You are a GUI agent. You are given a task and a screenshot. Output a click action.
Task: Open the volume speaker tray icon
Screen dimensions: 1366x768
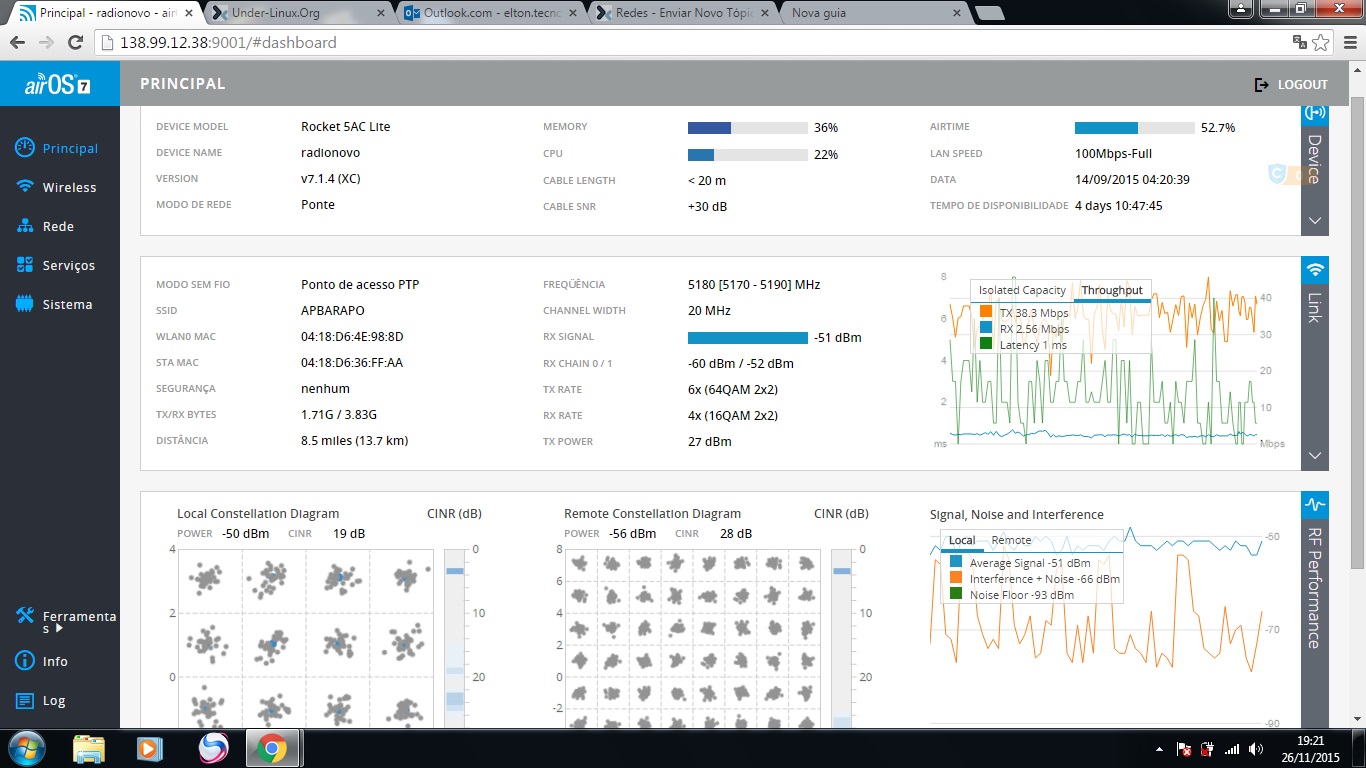[1255, 749]
